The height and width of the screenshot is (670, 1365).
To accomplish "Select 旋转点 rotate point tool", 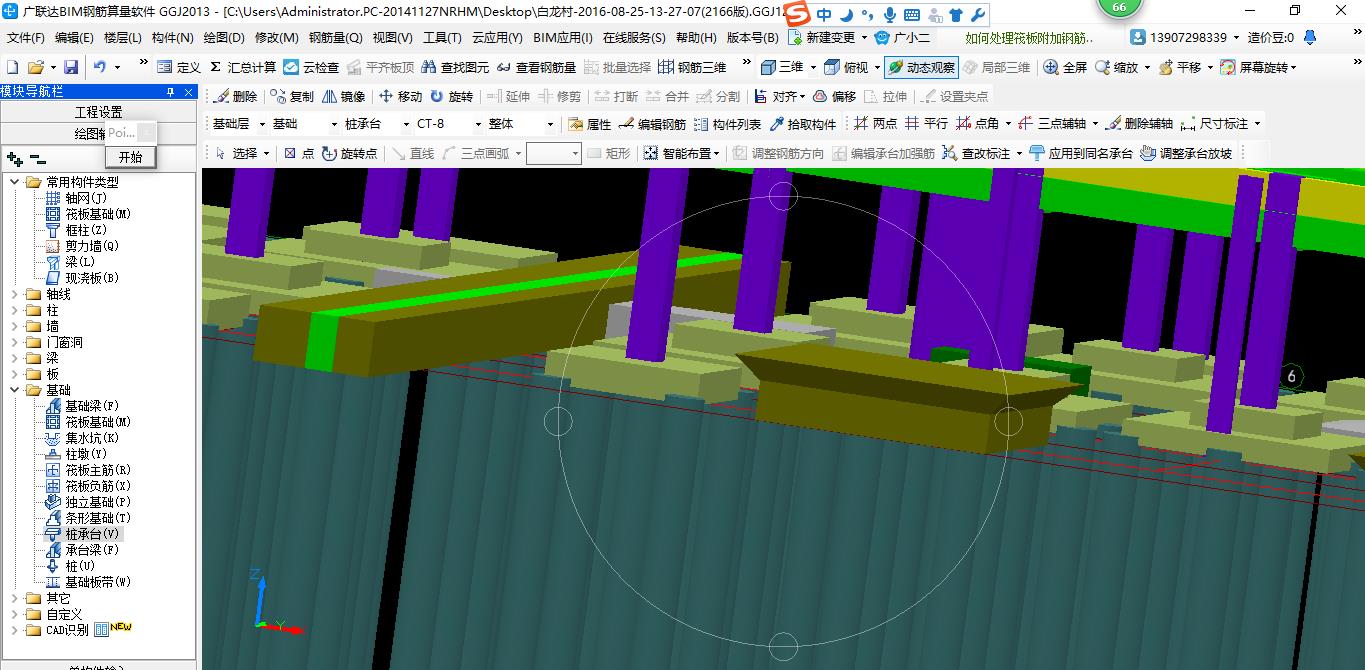I will point(350,153).
